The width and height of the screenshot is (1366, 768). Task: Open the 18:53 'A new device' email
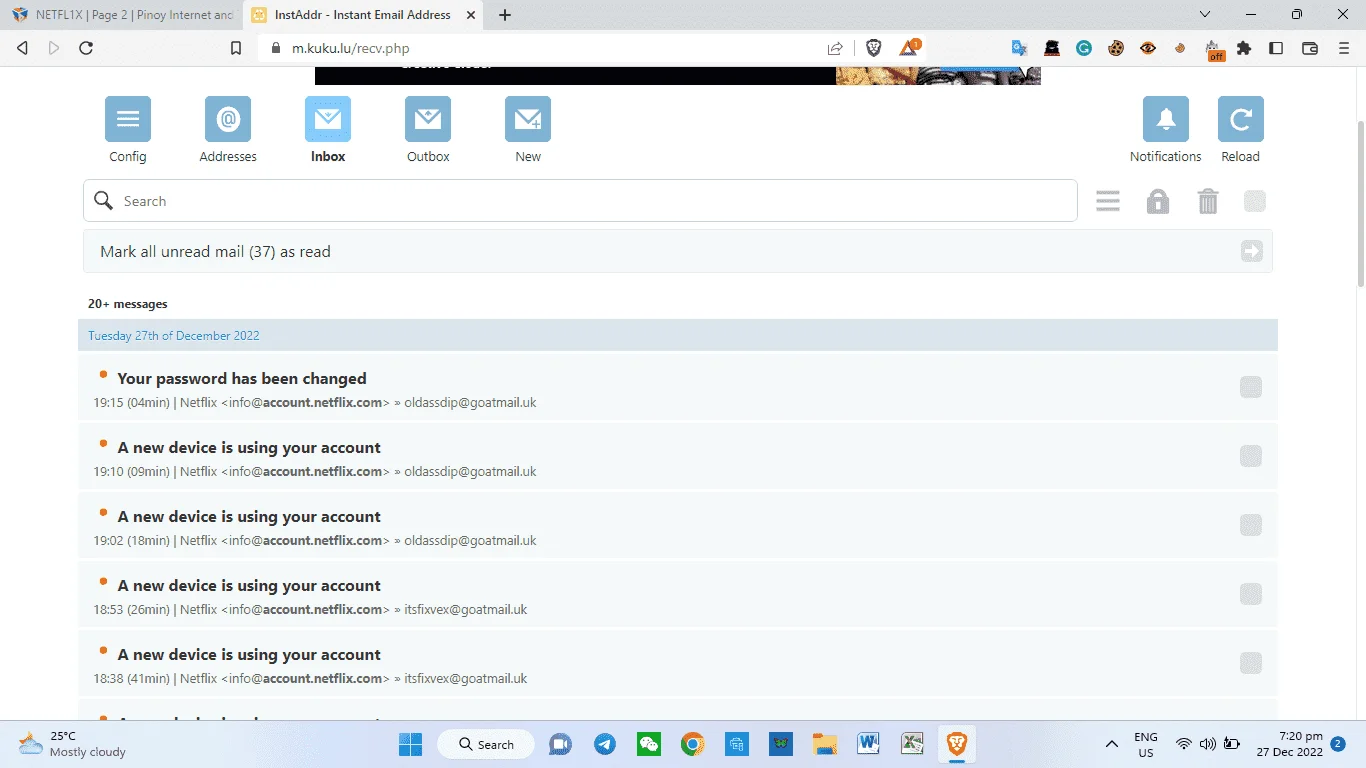pyautogui.click(x=249, y=586)
